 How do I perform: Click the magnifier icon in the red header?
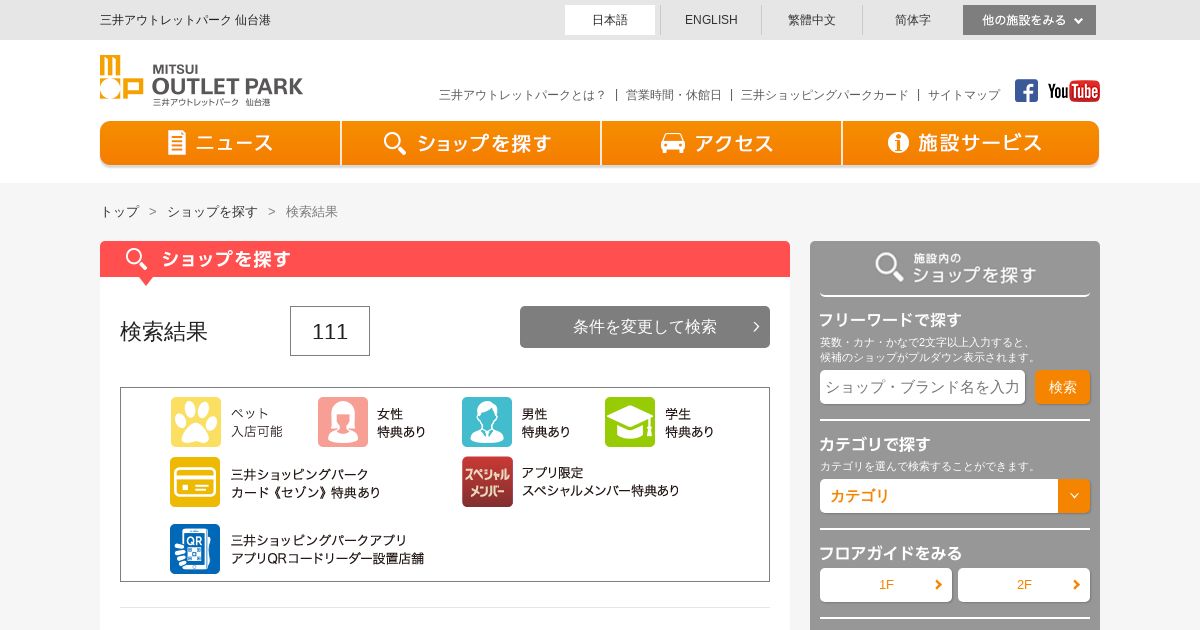click(136, 259)
